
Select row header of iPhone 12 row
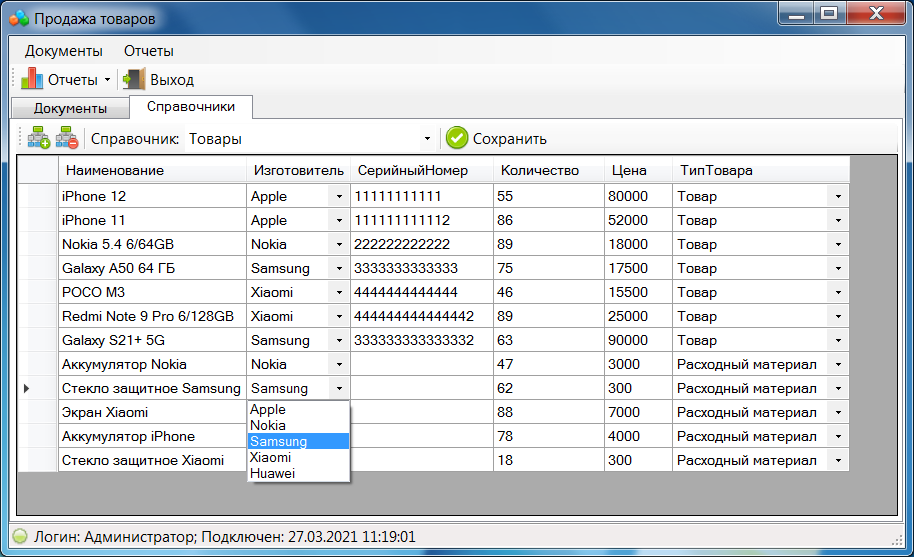pyautogui.click(x=38, y=196)
